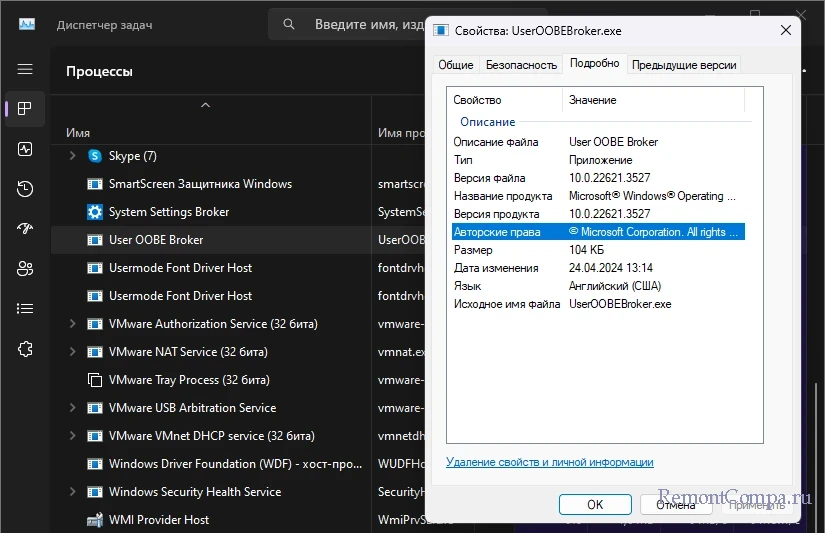Viewport: 825px width, 533px height.
Task: Switch to the Общие tab
Action: tap(456, 65)
